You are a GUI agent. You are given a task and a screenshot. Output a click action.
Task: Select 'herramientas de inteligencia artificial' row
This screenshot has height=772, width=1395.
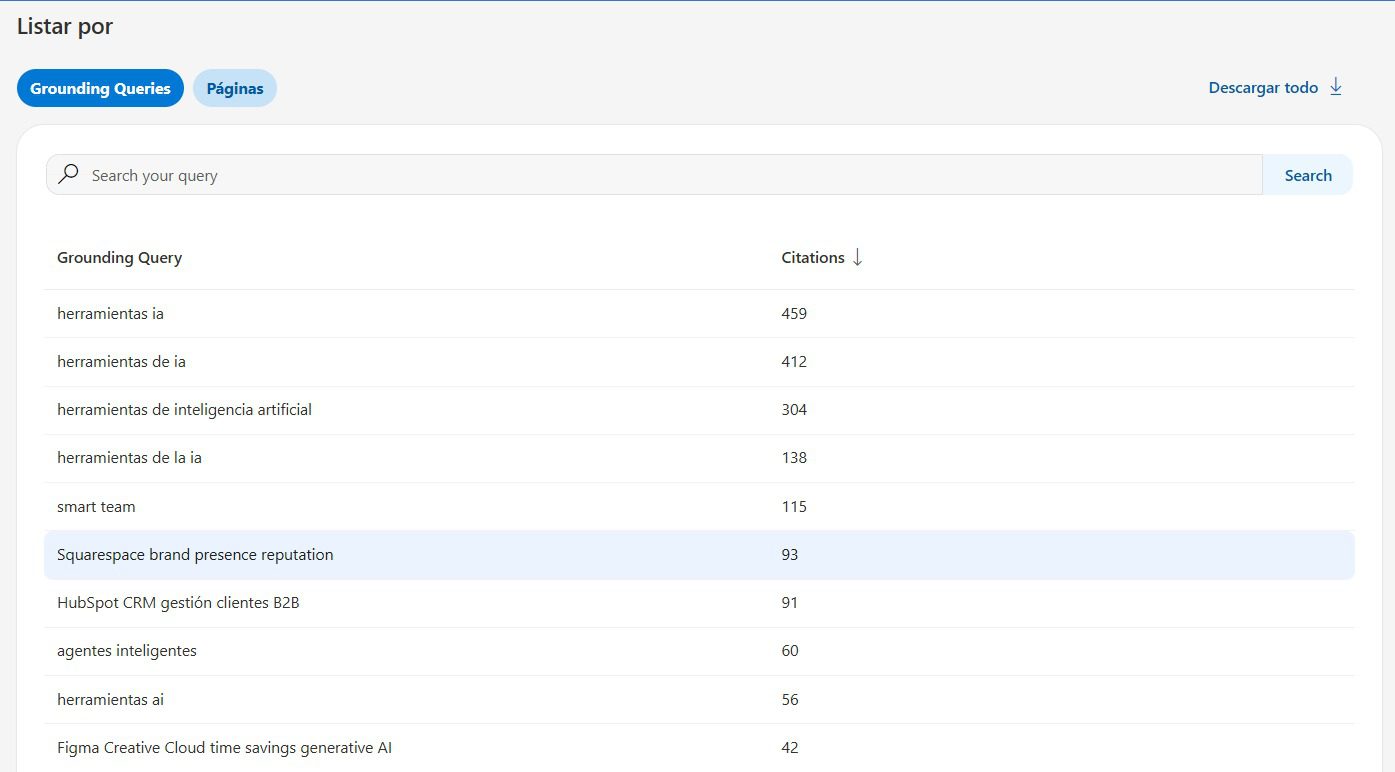click(x=184, y=410)
